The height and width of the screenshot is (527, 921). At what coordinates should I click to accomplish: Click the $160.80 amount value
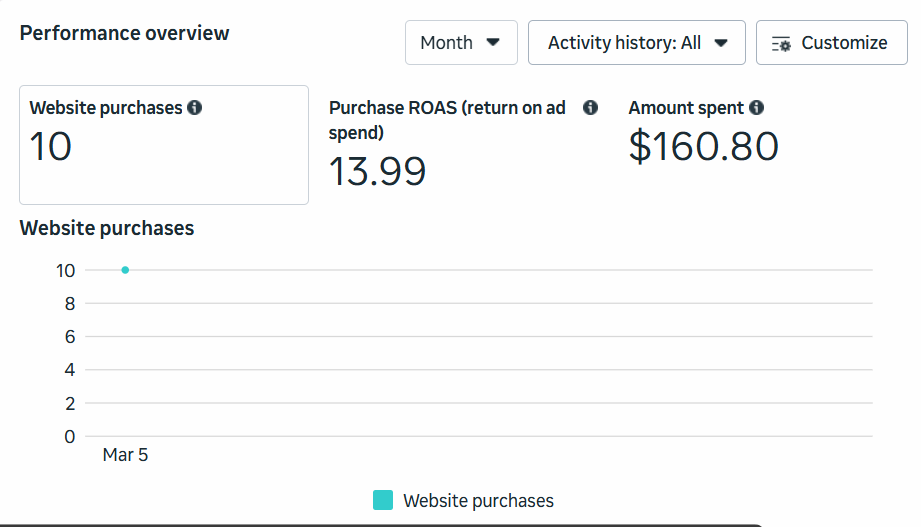tap(704, 146)
